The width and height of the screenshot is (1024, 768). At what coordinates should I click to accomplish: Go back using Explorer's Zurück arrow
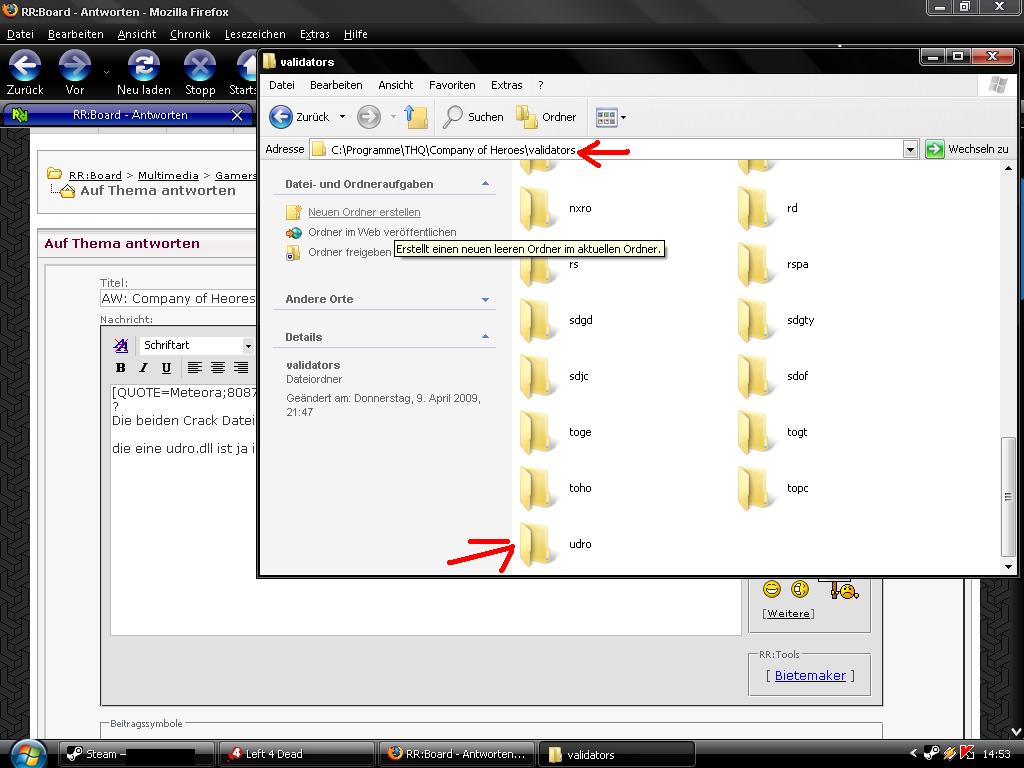click(x=281, y=117)
